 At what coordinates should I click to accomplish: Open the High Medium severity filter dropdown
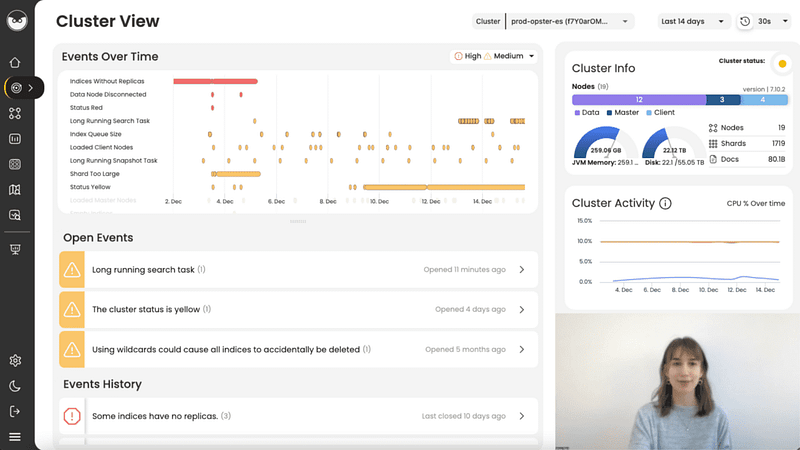click(494, 56)
